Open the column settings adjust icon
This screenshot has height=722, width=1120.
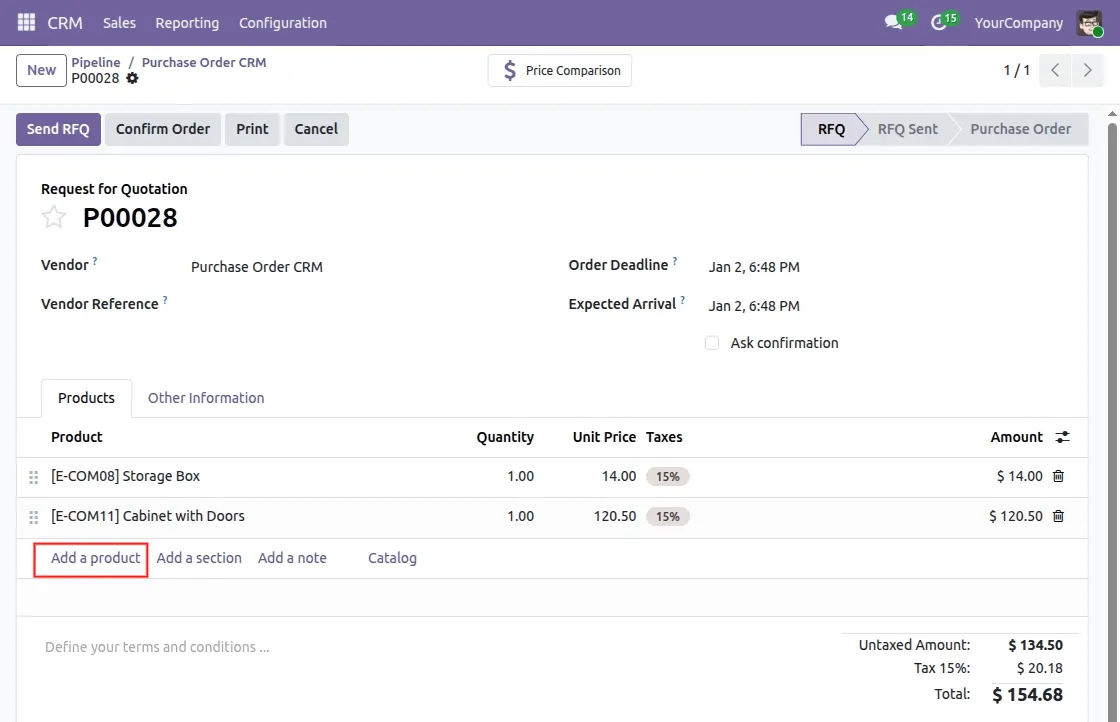[1062, 437]
